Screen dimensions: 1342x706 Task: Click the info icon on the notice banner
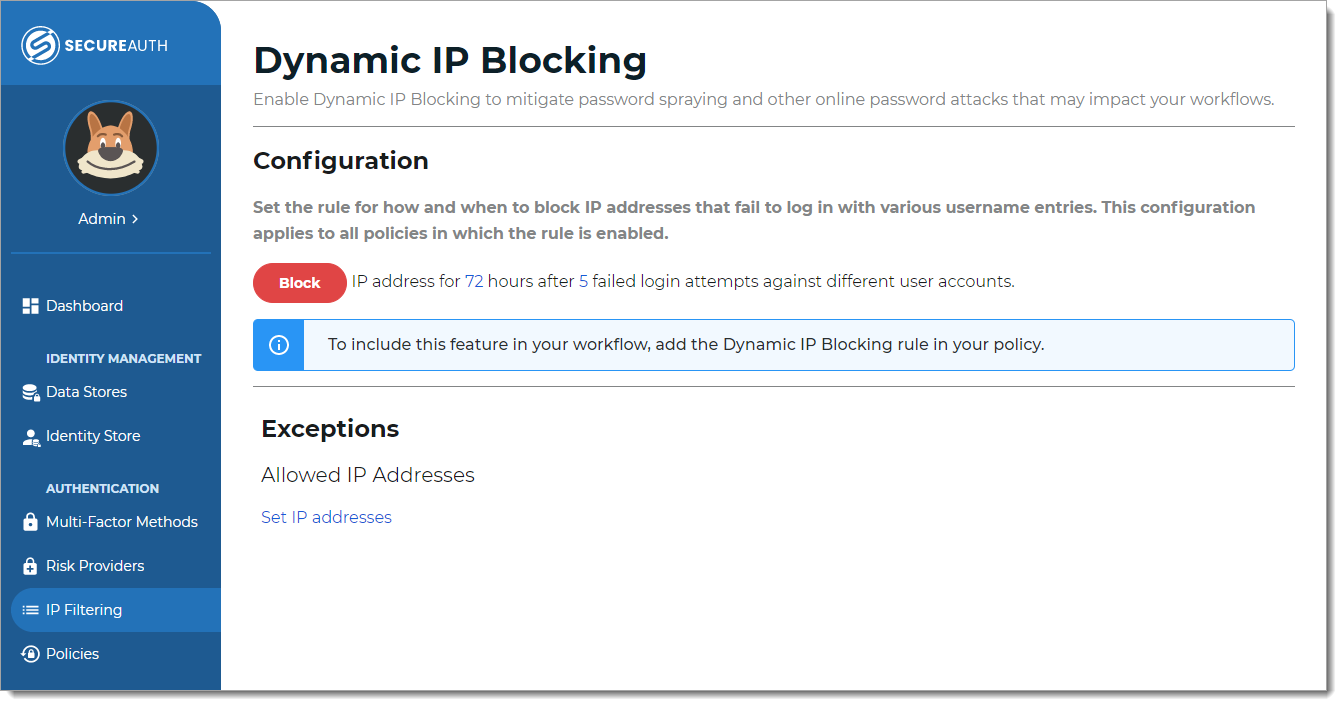point(278,344)
